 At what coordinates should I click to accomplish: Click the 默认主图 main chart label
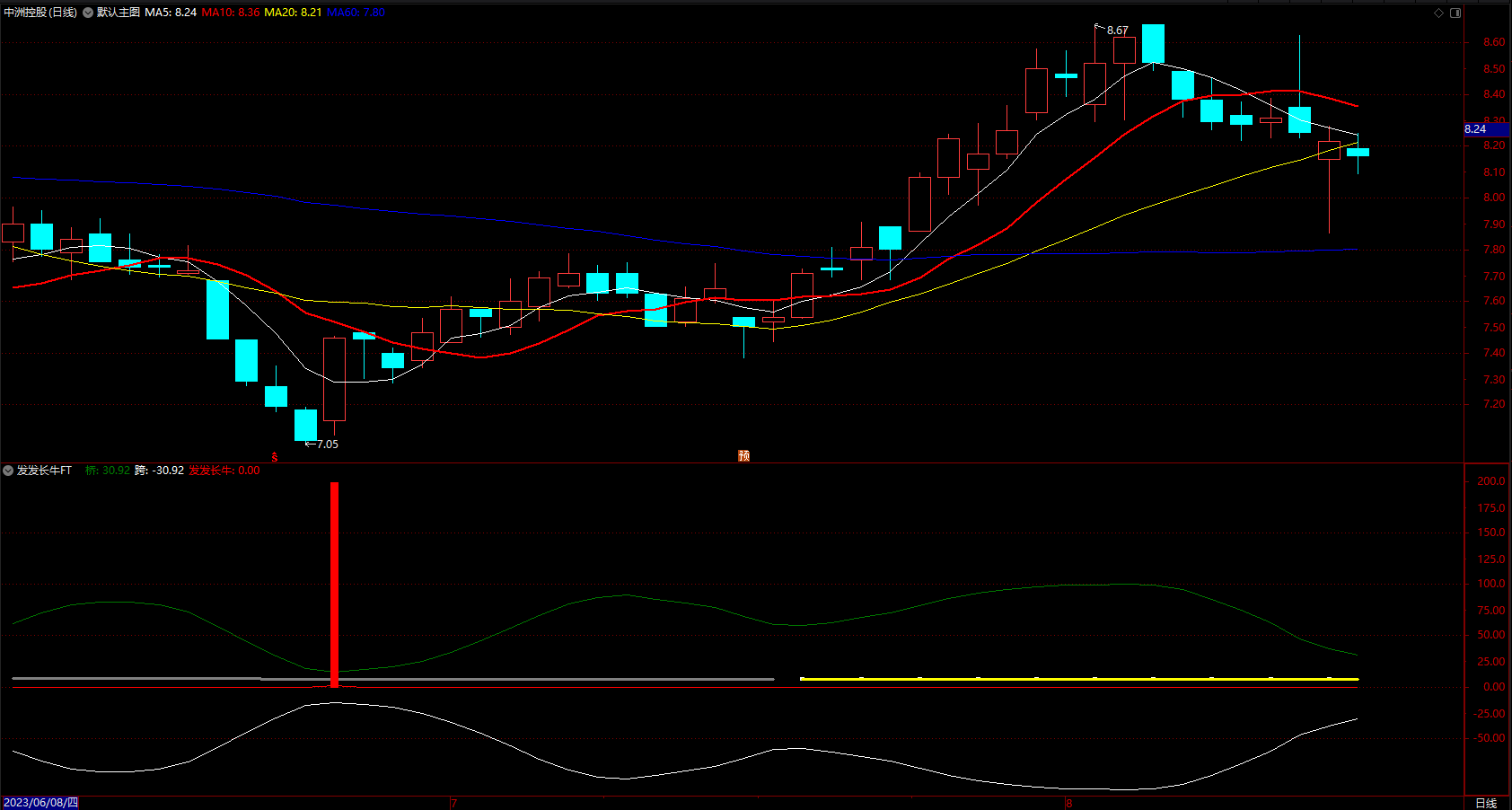pyautogui.click(x=119, y=13)
